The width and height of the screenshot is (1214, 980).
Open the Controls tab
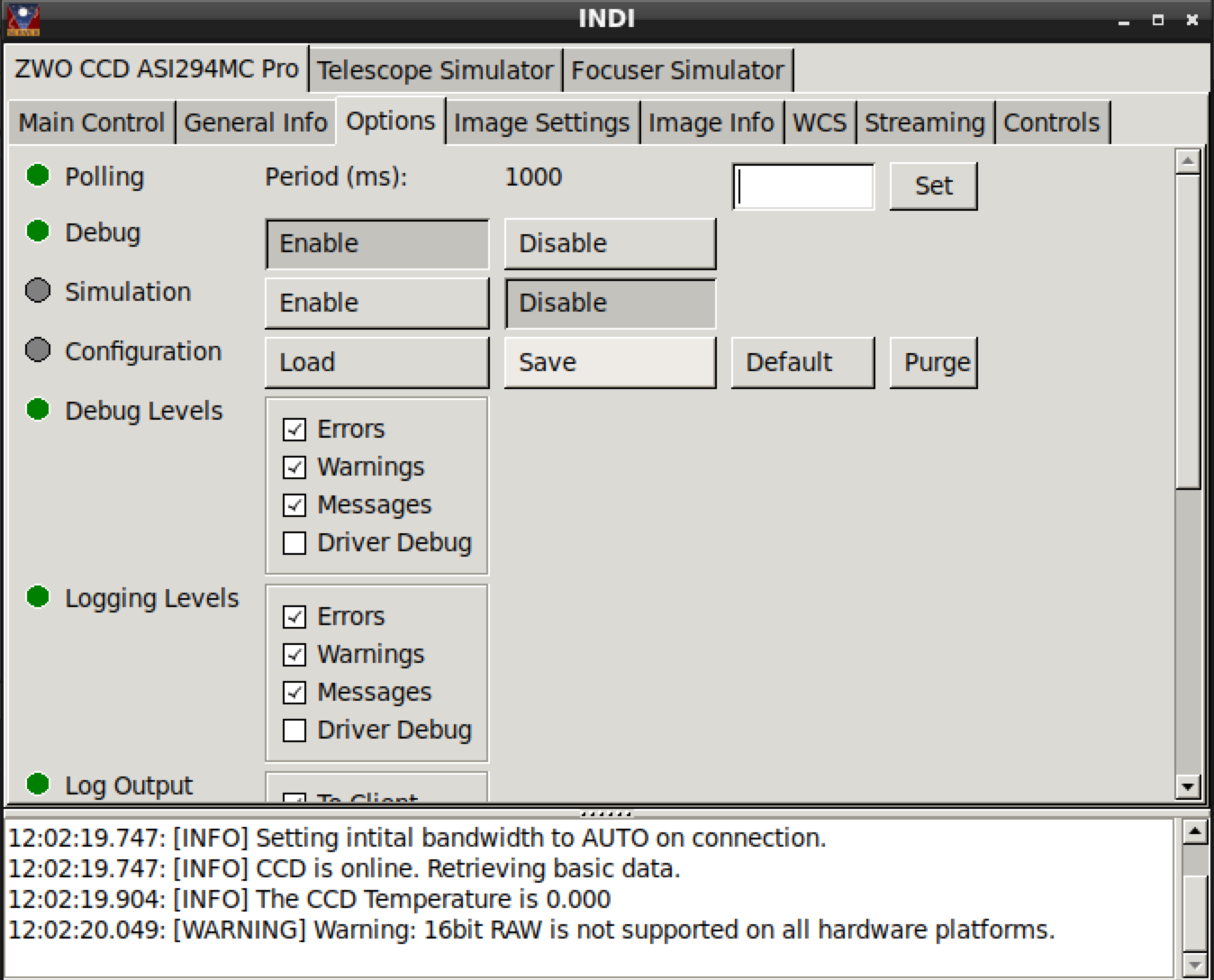(1052, 122)
